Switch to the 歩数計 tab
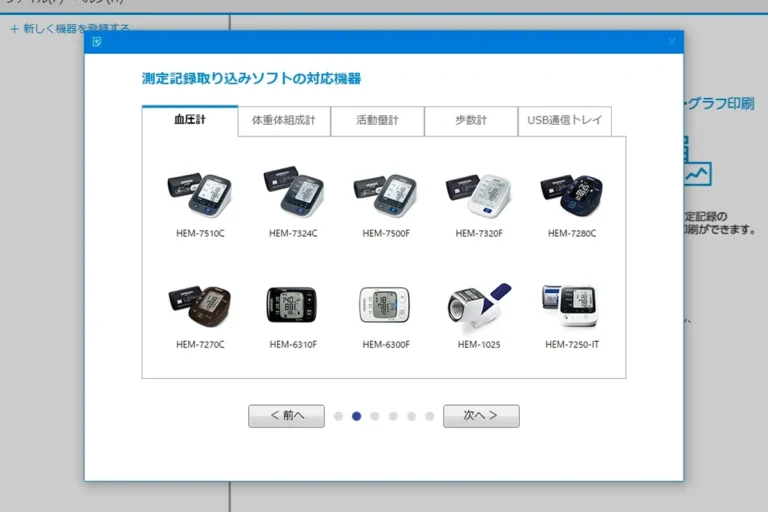The width and height of the screenshot is (768, 512). pos(471,121)
